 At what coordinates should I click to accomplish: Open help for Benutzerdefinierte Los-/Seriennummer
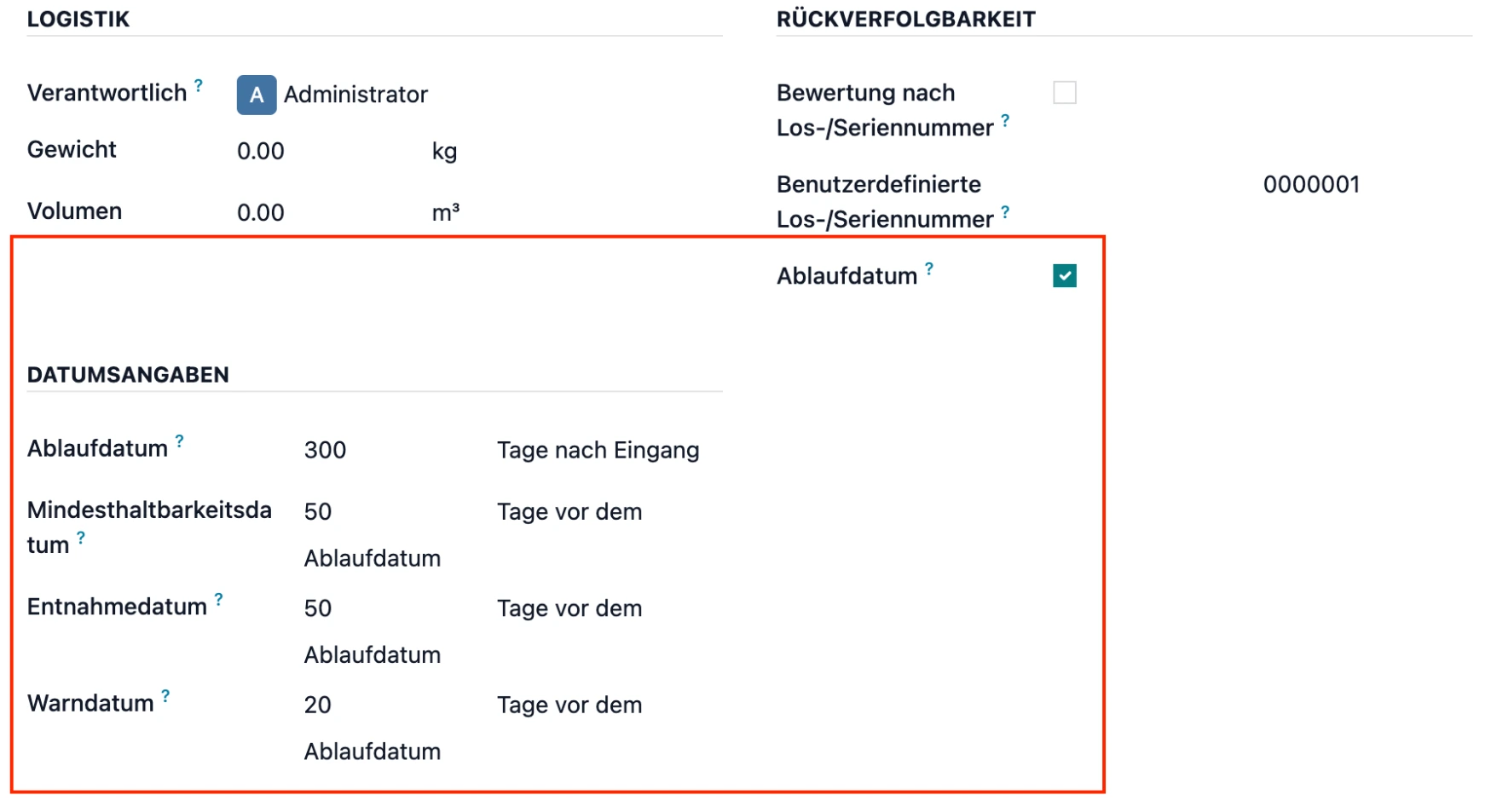pos(1006,211)
